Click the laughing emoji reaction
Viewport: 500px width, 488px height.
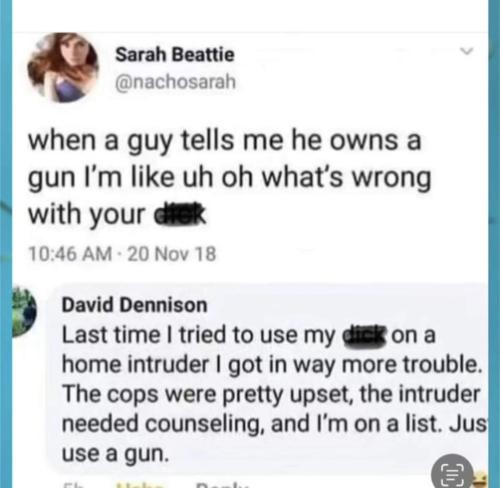click(481, 480)
